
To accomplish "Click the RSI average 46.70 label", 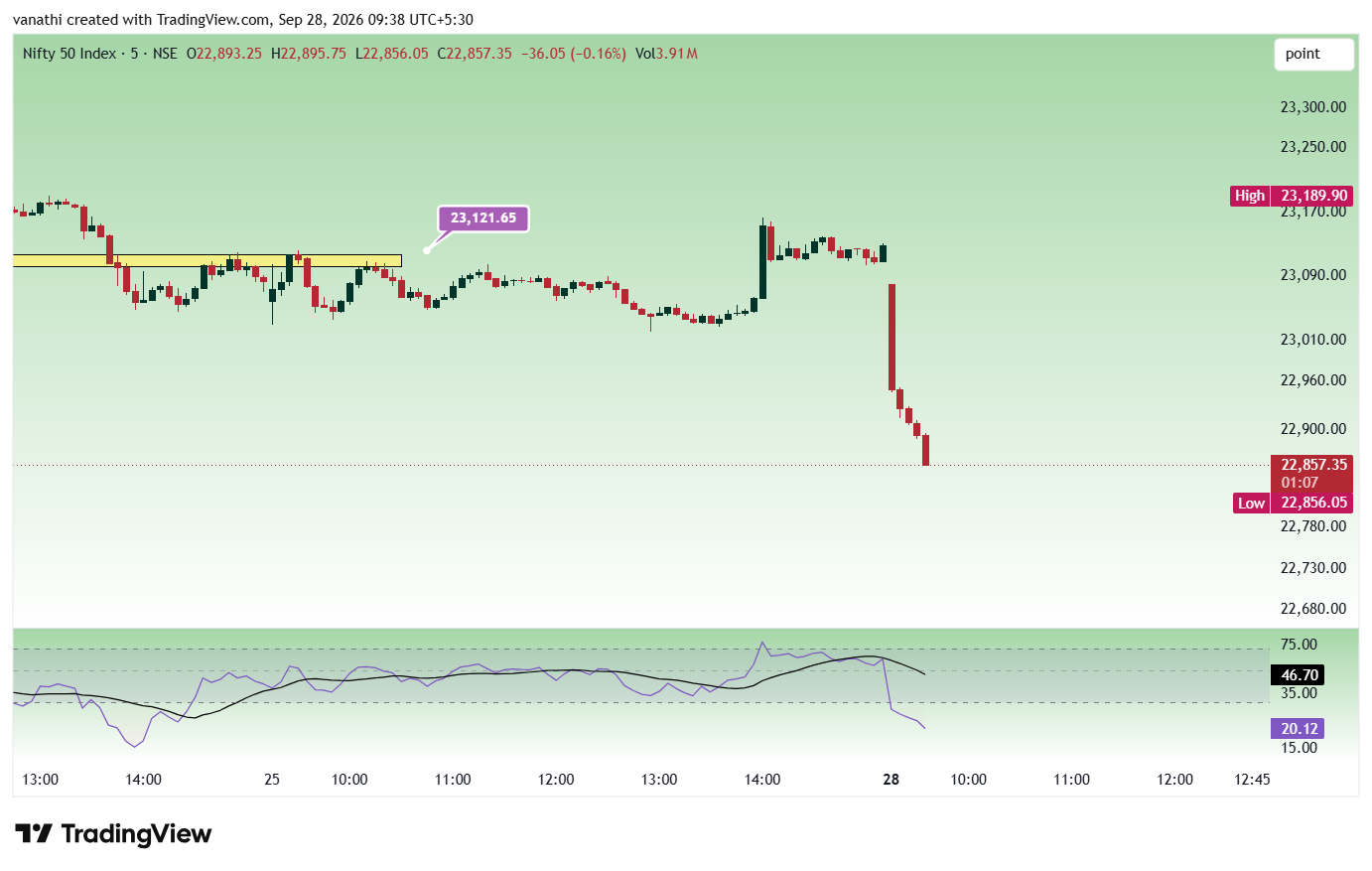I will [1298, 675].
